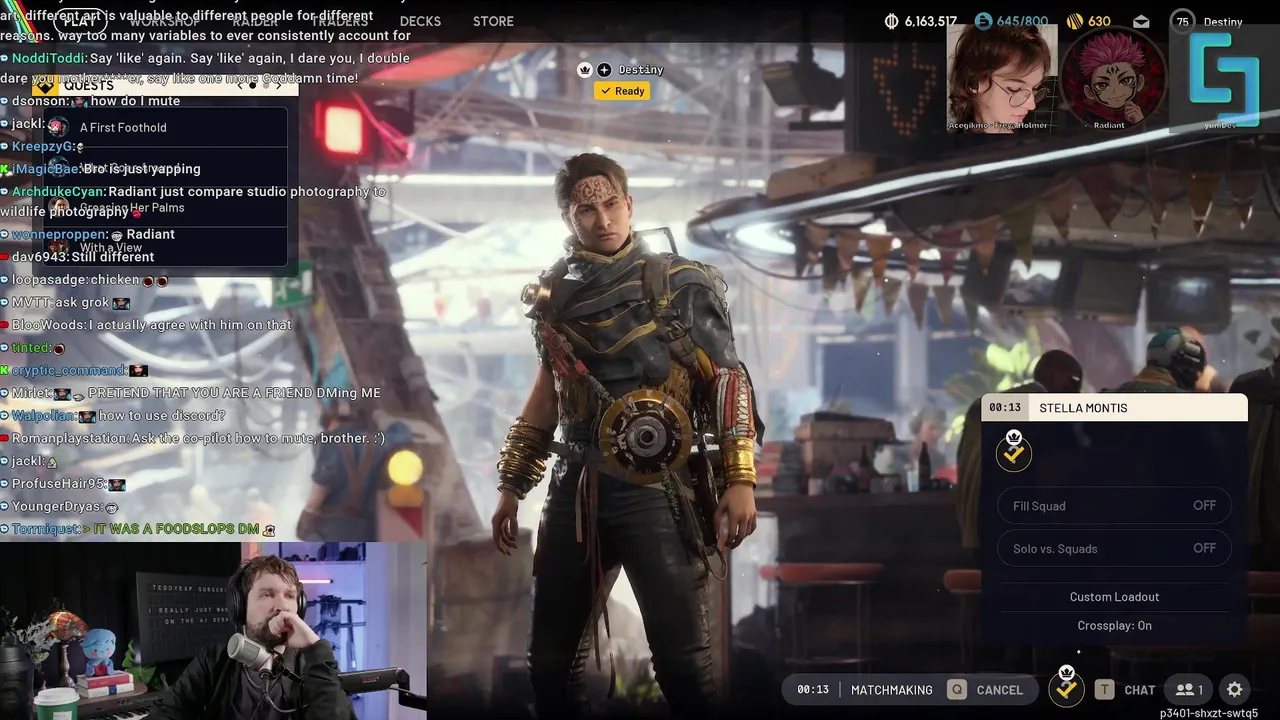
Task: Open the DECKS tab
Action: [420, 21]
